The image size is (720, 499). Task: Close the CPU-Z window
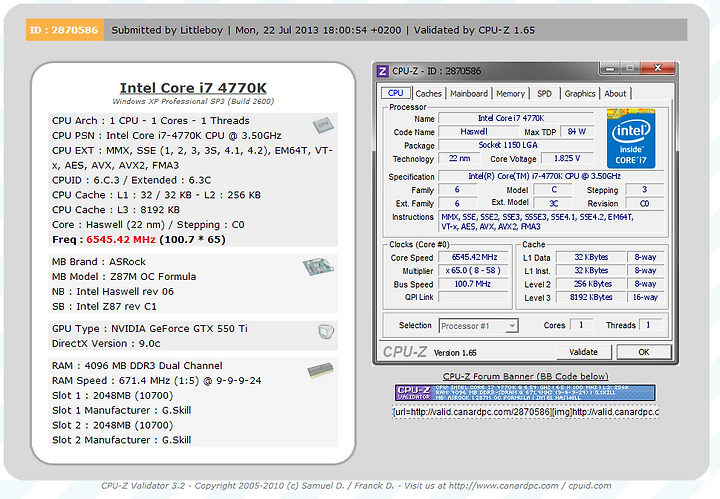(658, 68)
